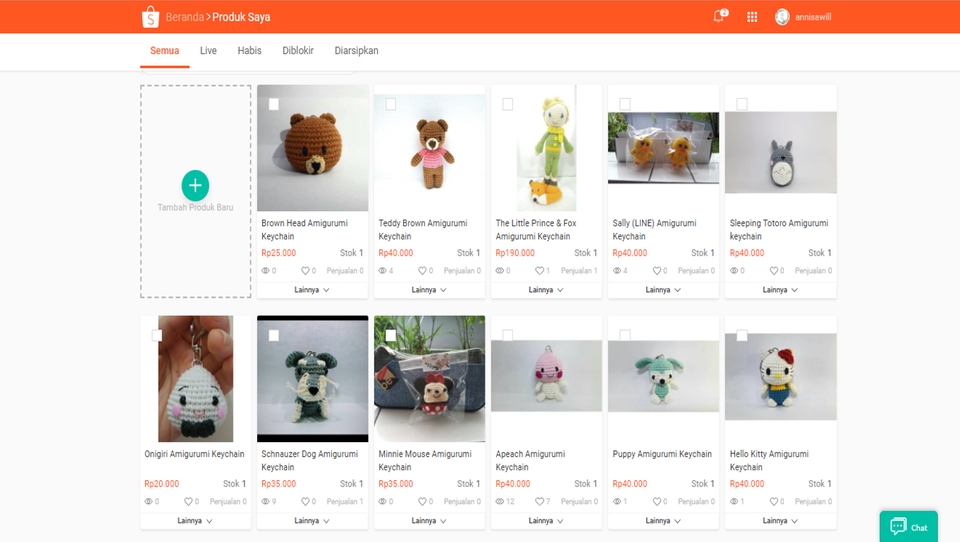Switch to the Live tab
Viewport: 960px width, 542px height.
(x=208, y=51)
